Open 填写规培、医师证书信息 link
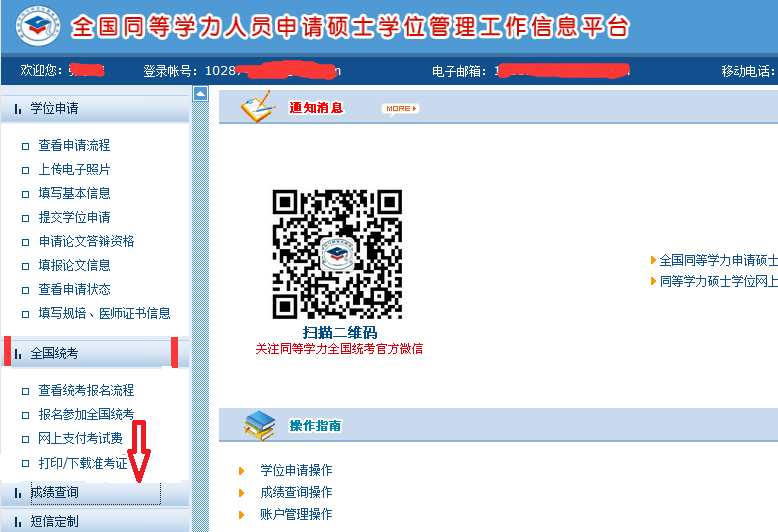This screenshot has width=778, height=532. [105, 314]
